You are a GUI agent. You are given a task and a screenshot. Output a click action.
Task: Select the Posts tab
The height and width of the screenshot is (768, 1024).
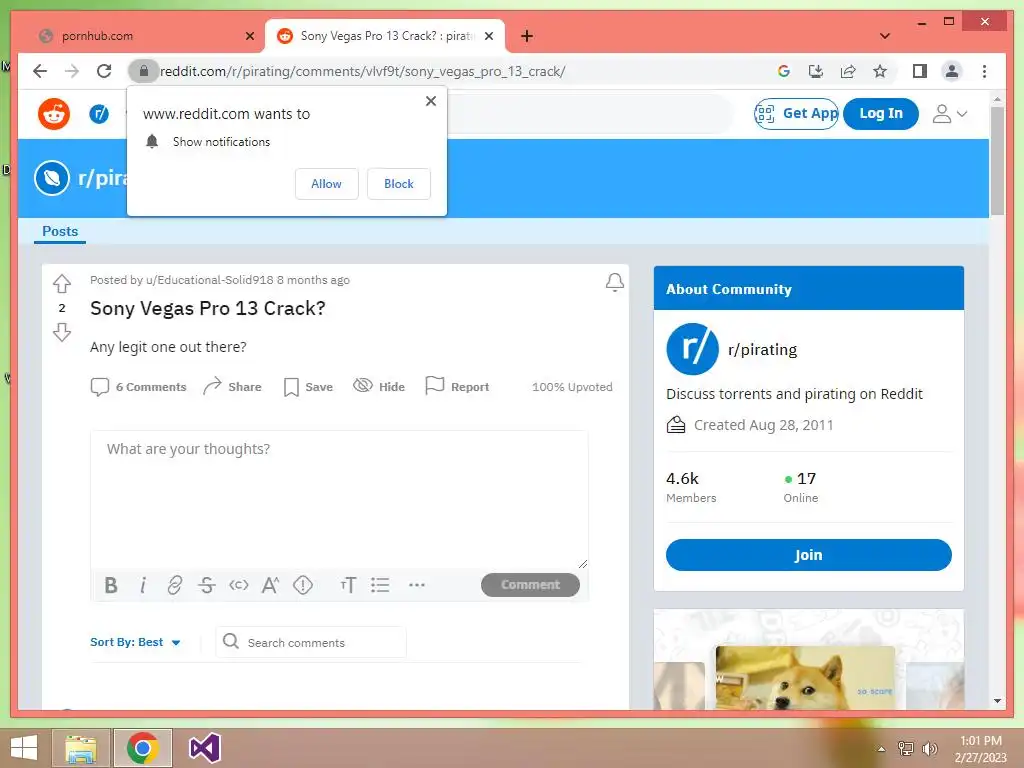pyautogui.click(x=60, y=231)
